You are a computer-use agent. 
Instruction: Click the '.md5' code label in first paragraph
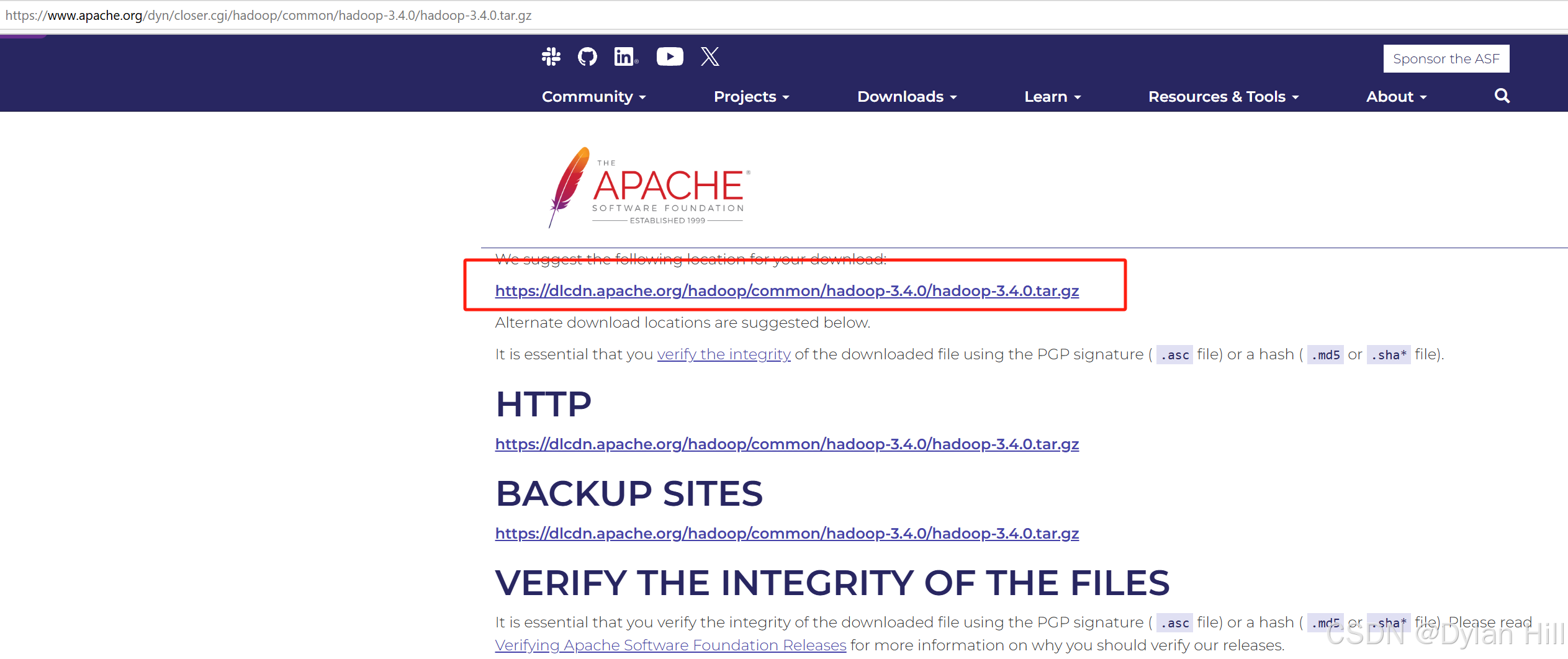1325,355
